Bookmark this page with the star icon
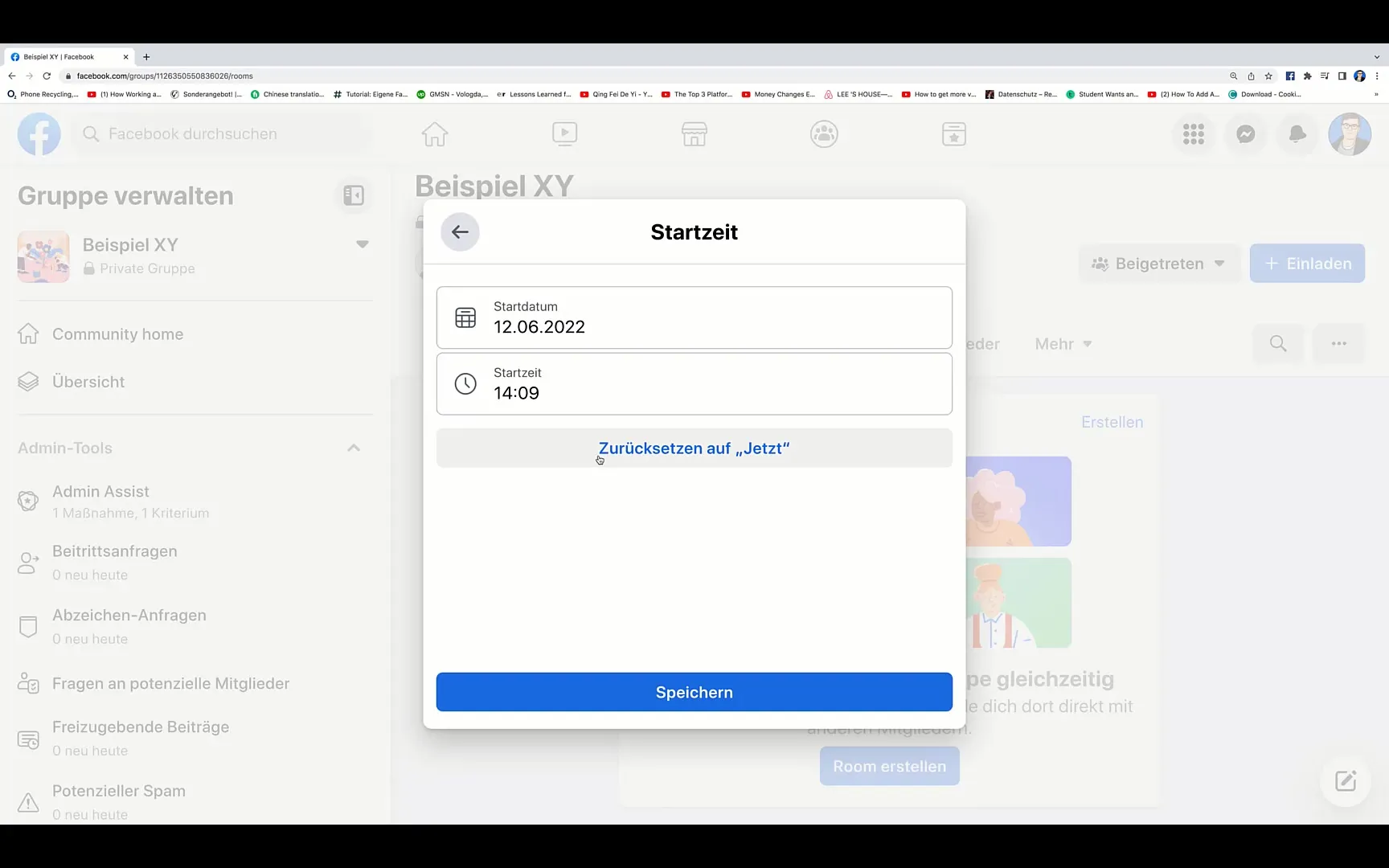Viewport: 1389px width, 868px height. click(1268, 76)
